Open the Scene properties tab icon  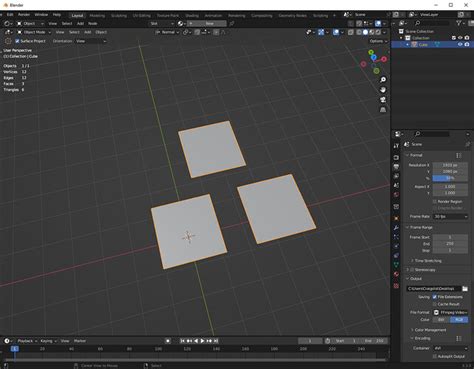[396, 185]
